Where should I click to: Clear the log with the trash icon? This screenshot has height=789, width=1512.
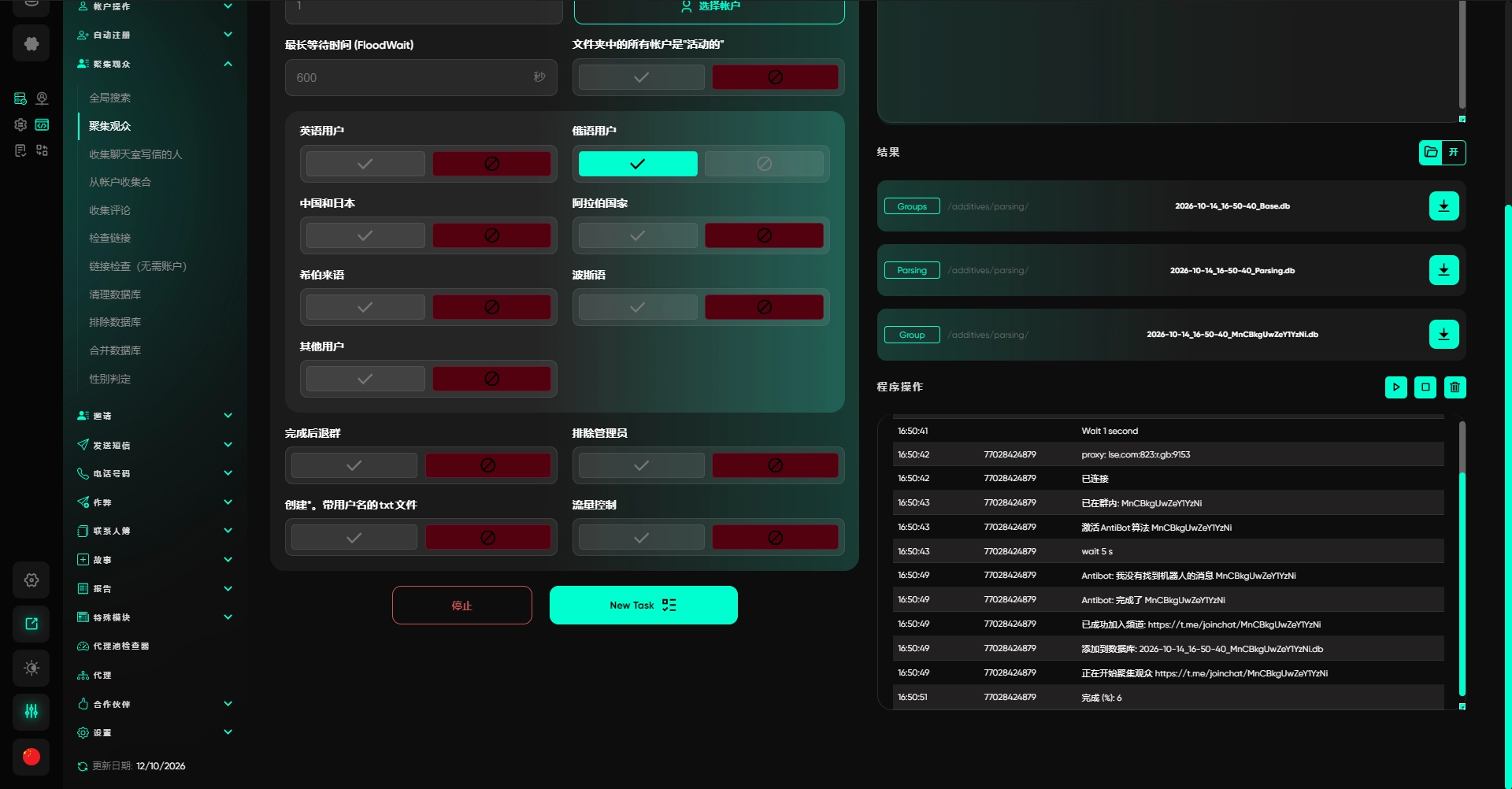click(1455, 387)
